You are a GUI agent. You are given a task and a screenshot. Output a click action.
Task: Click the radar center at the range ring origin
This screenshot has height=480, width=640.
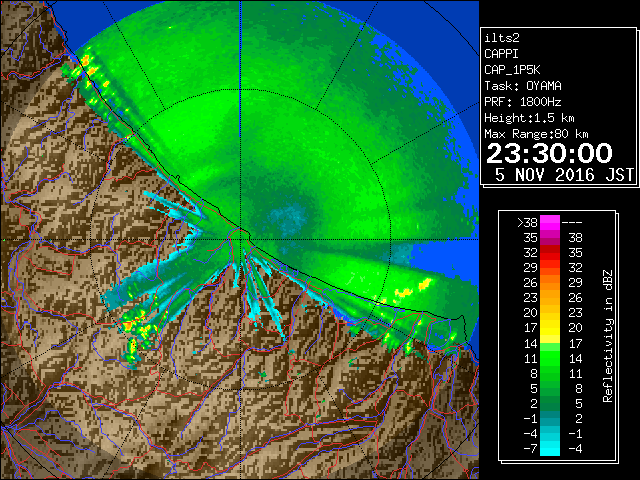[240, 239]
